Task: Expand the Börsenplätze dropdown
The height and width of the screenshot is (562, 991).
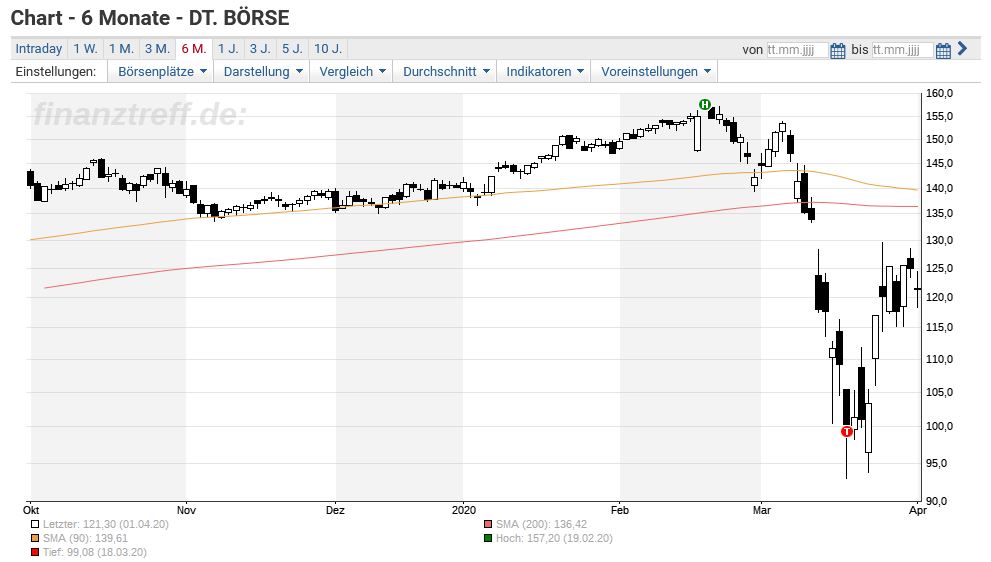Action: click(161, 71)
